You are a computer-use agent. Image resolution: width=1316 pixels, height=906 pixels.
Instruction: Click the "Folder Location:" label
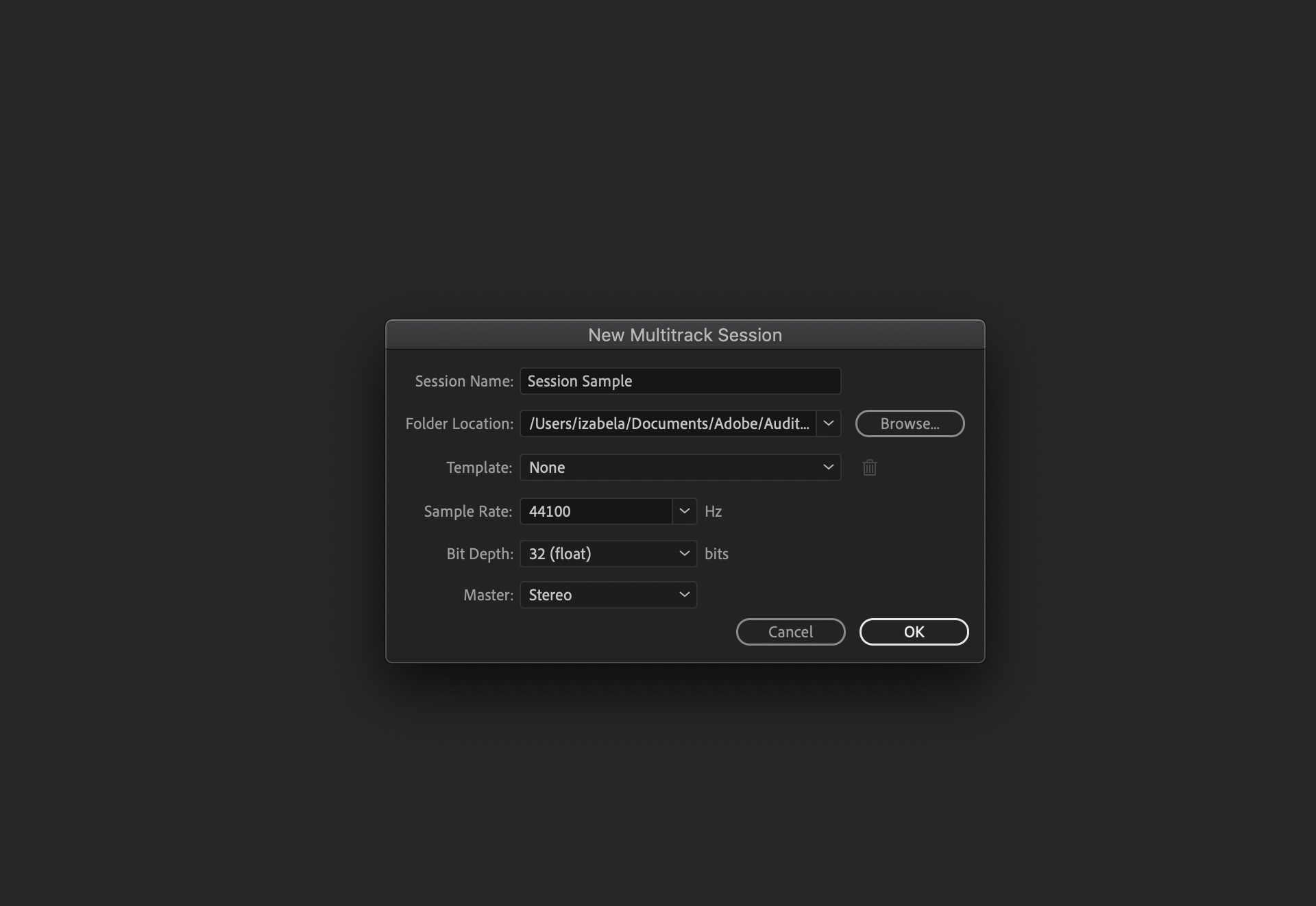[x=459, y=424]
